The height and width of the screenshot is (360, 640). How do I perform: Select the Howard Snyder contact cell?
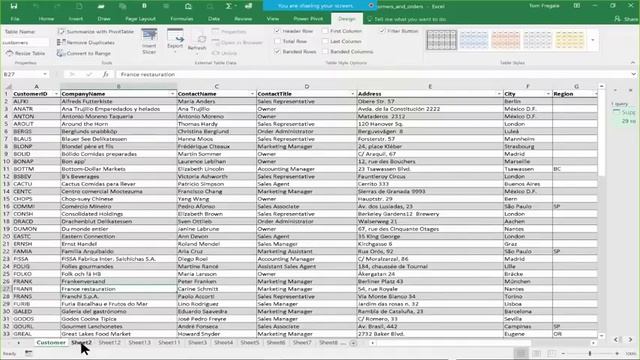click(216, 334)
